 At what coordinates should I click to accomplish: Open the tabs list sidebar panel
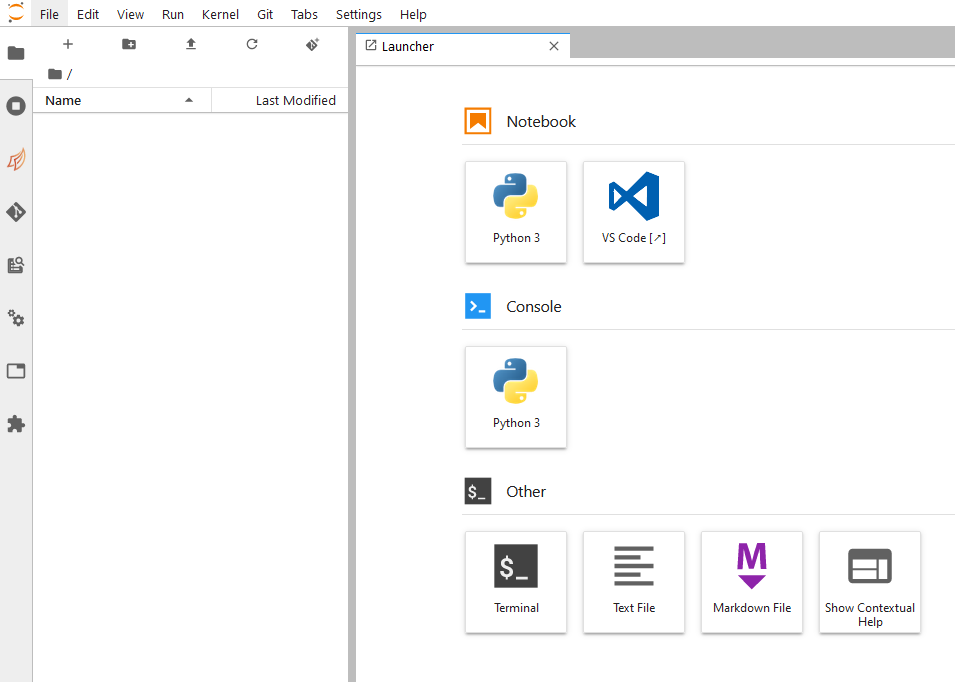click(x=16, y=371)
